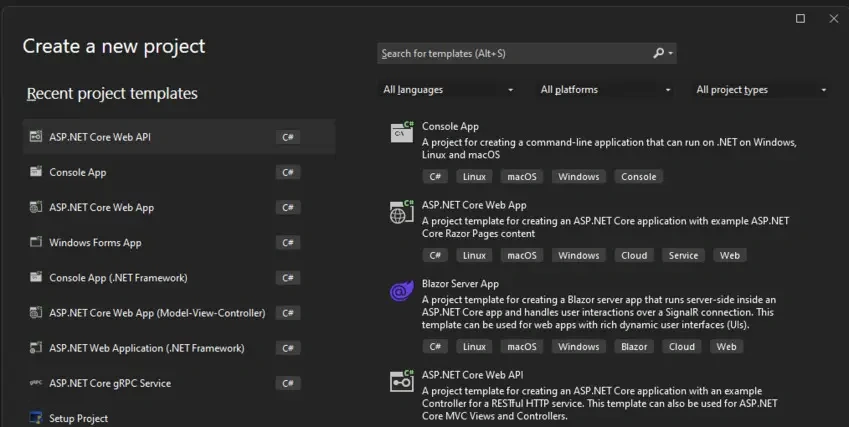Open the All languages dropdown
The image size is (849, 427).
pos(448,90)
